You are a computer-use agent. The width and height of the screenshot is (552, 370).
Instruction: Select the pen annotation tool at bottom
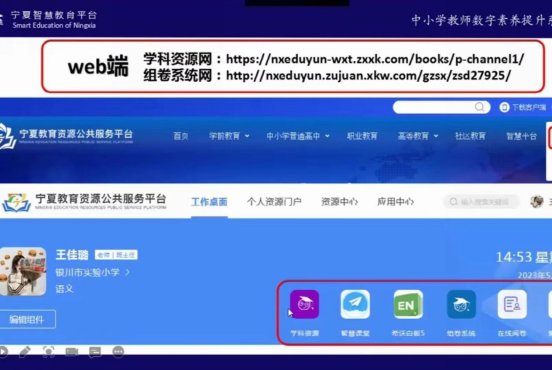click(x=25, y=351)
